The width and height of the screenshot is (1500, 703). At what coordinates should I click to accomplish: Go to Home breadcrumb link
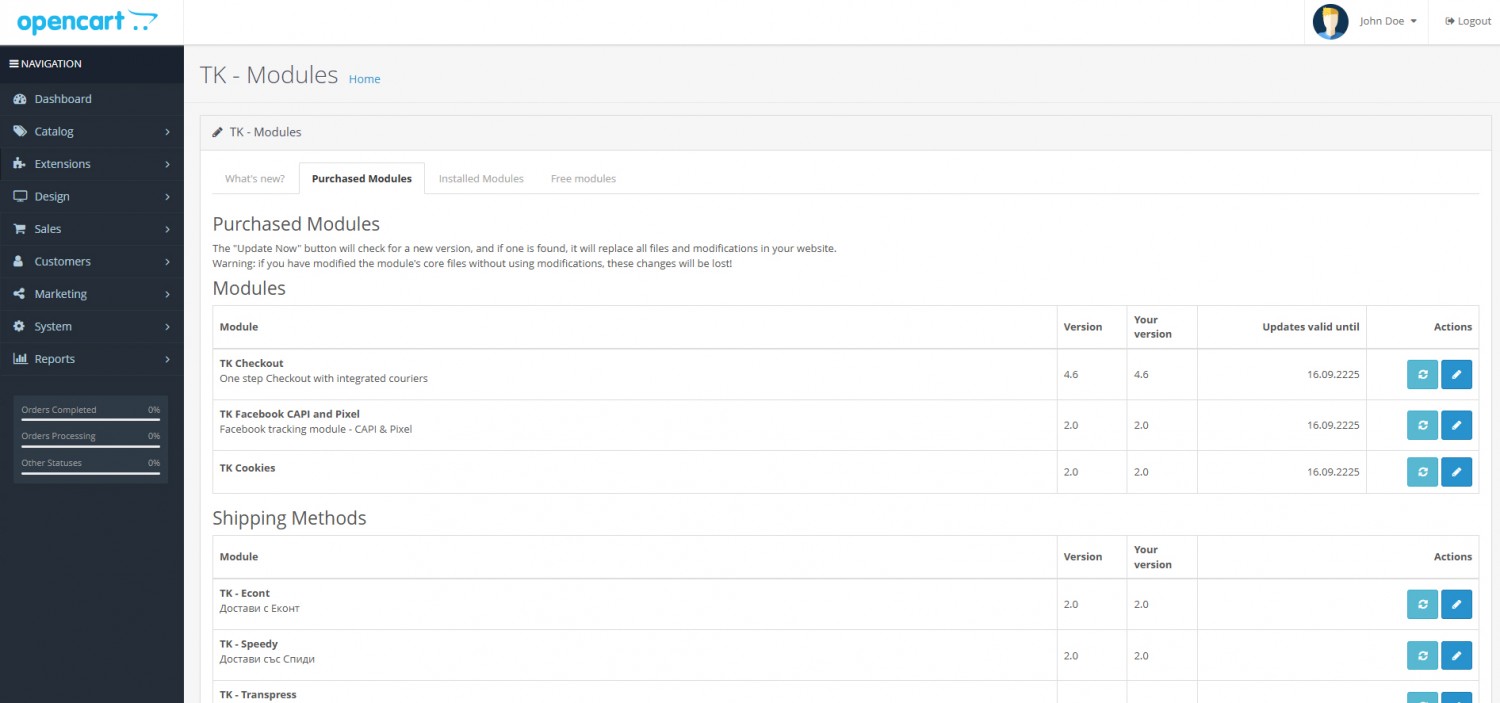[x=364, y=79]
